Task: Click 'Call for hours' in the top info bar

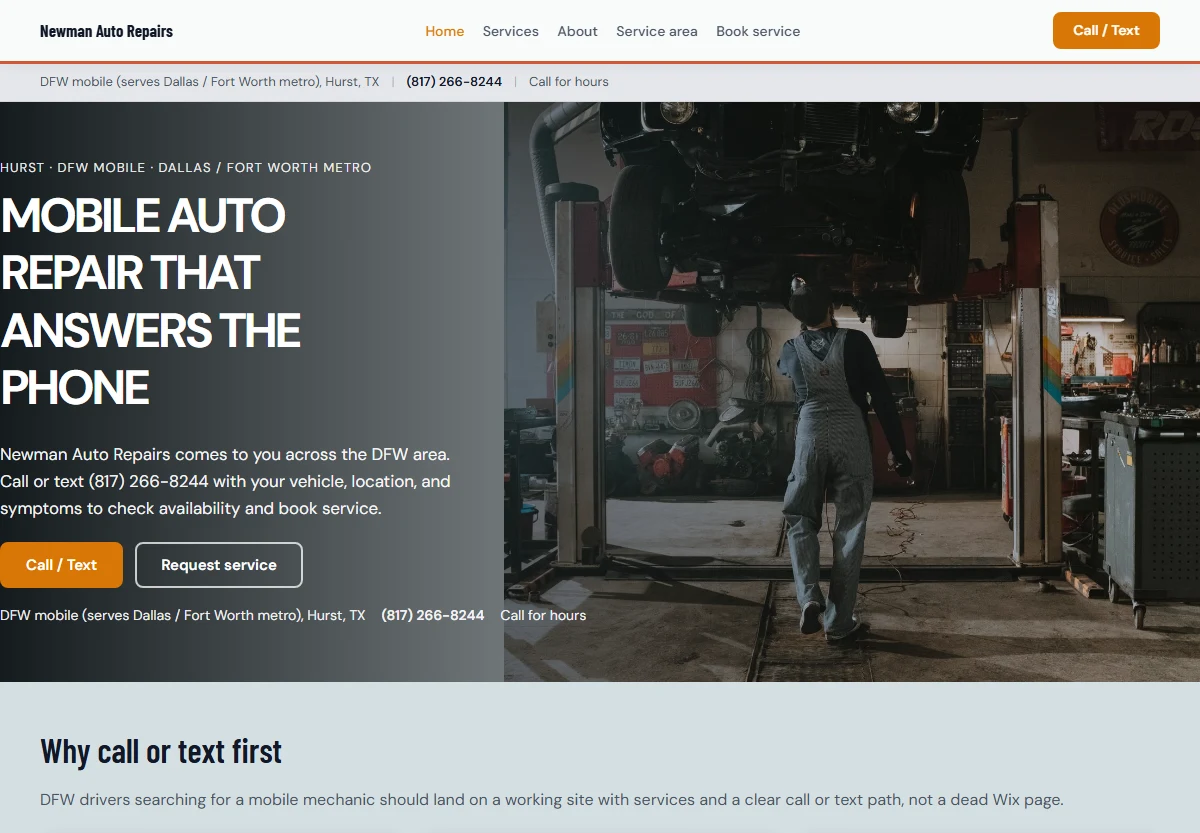Action: click(568, 82)
